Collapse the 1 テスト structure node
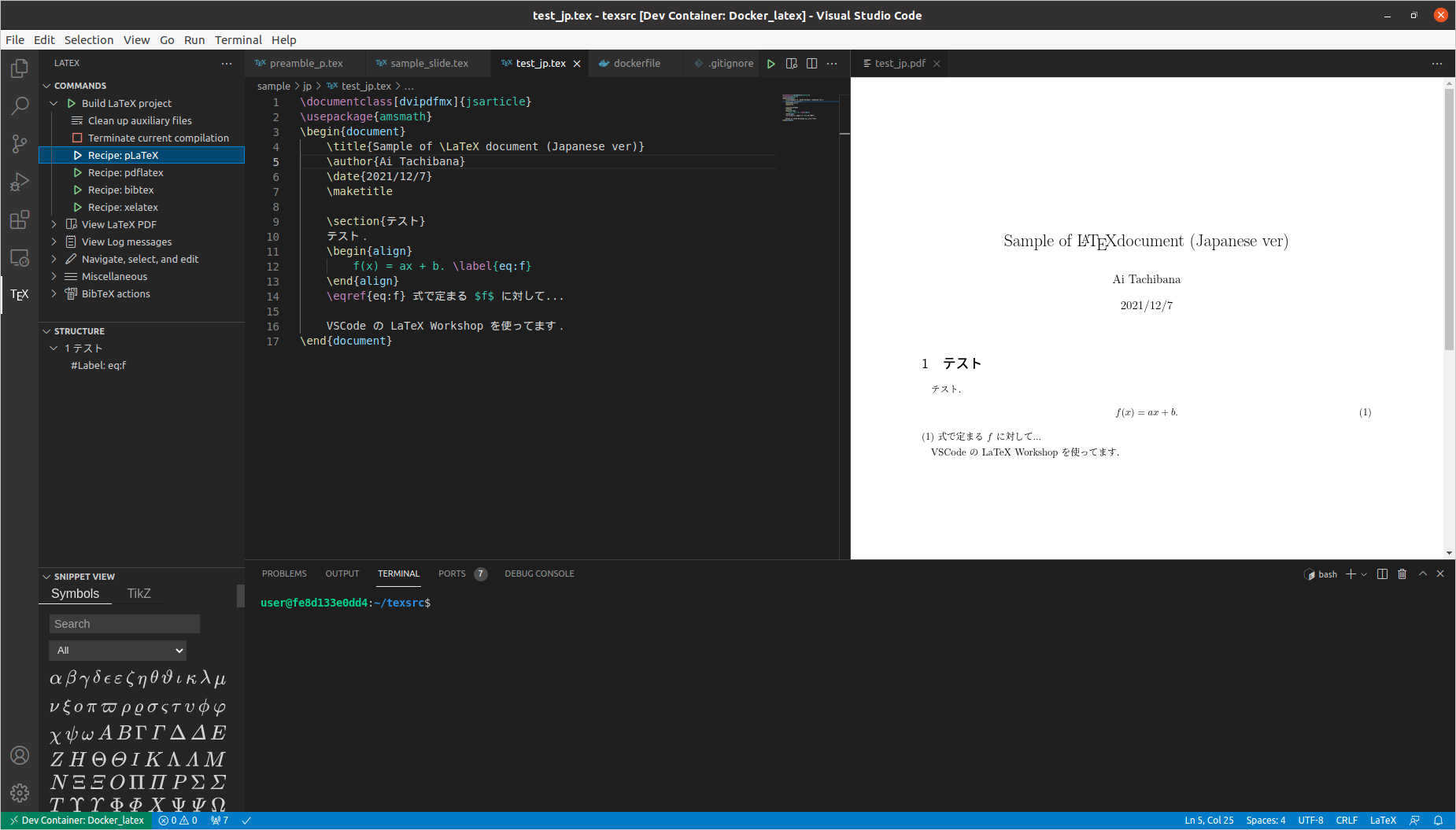The image size is (1456, 830). tap(54, 348)
